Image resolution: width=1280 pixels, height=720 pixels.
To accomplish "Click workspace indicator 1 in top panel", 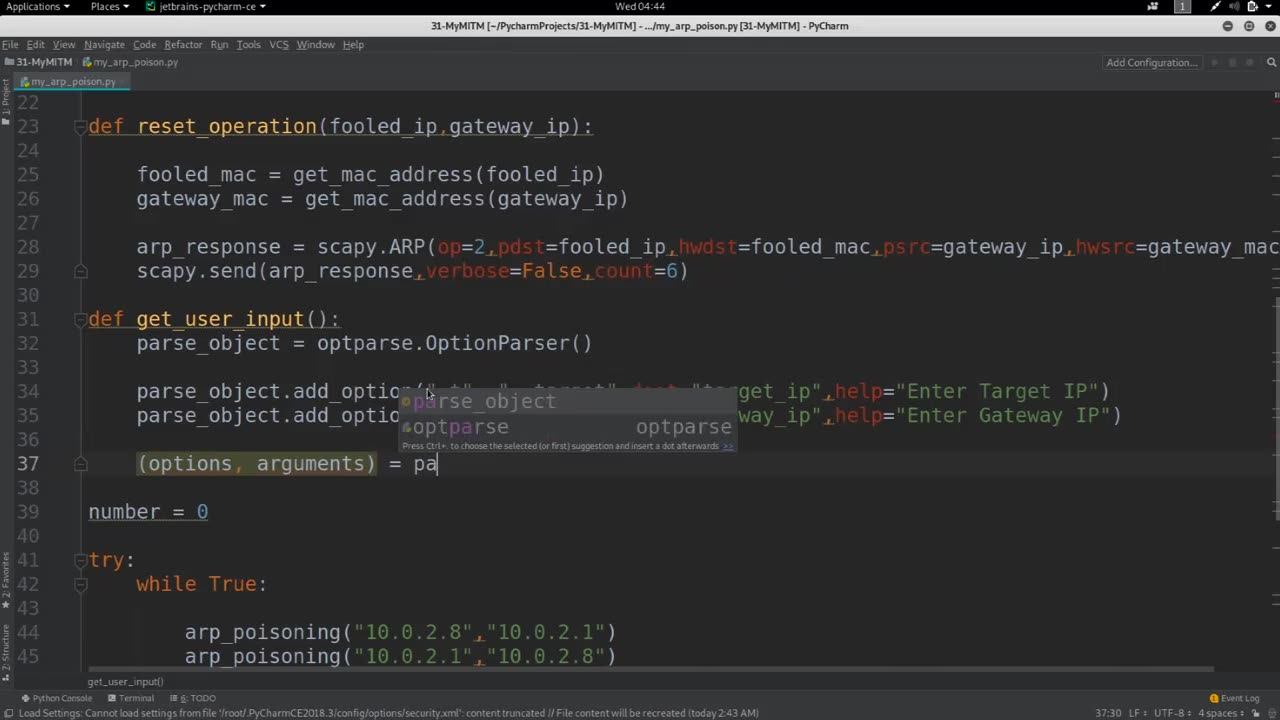I will tap(1182, 6).
